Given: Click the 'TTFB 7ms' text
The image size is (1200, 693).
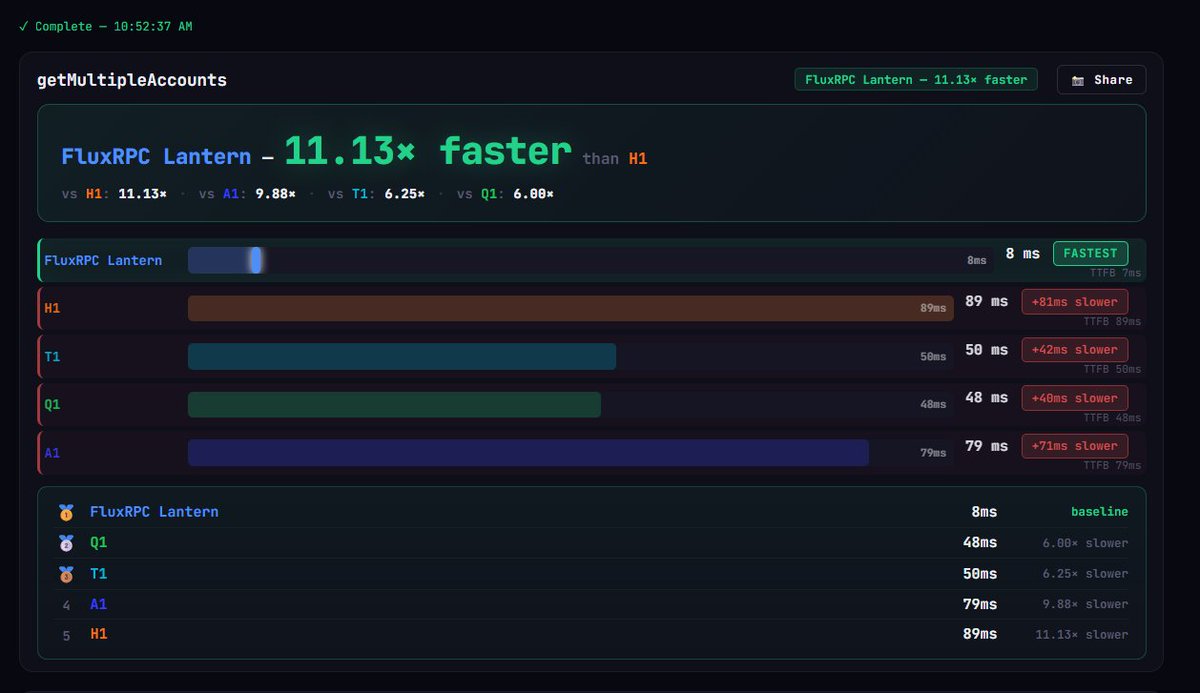Looking at the screenshot, I should (1115, 273).
